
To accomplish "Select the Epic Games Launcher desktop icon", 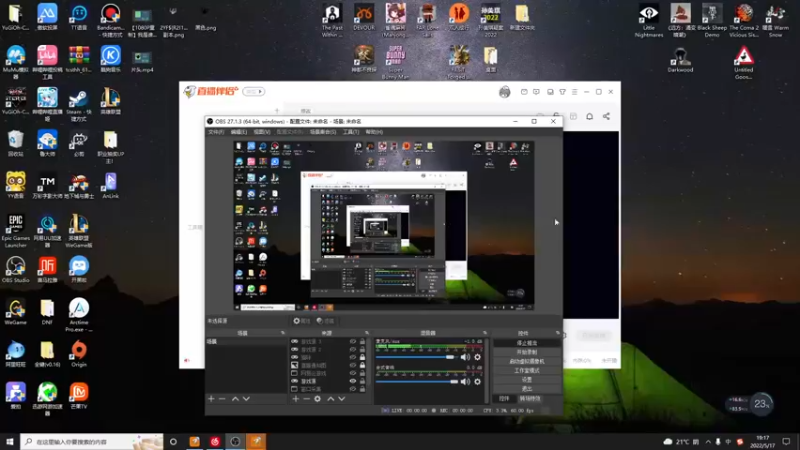I will pos(15,231).
